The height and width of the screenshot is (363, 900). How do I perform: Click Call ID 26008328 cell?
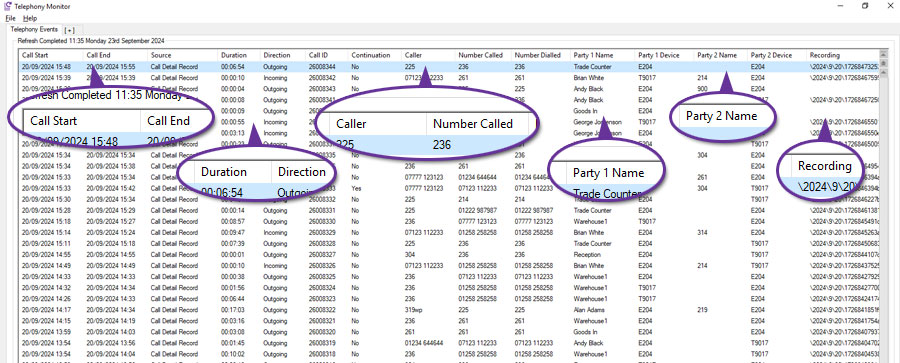coord(322,244)
